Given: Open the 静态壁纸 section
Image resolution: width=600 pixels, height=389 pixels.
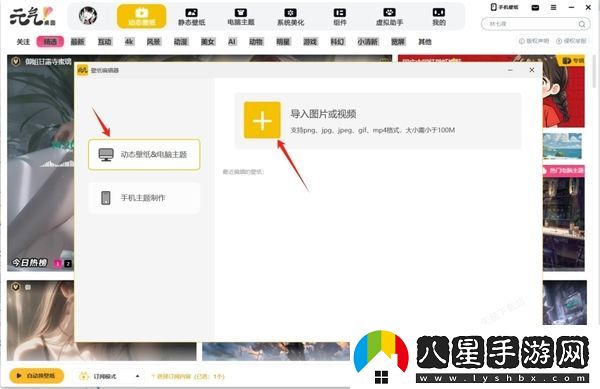Looking at the screenshot, I should (x=191, y=17).
